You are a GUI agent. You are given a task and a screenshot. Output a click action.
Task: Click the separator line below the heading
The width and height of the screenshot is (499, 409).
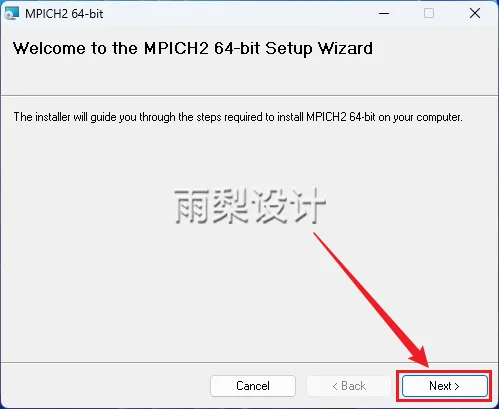(249, 96)
